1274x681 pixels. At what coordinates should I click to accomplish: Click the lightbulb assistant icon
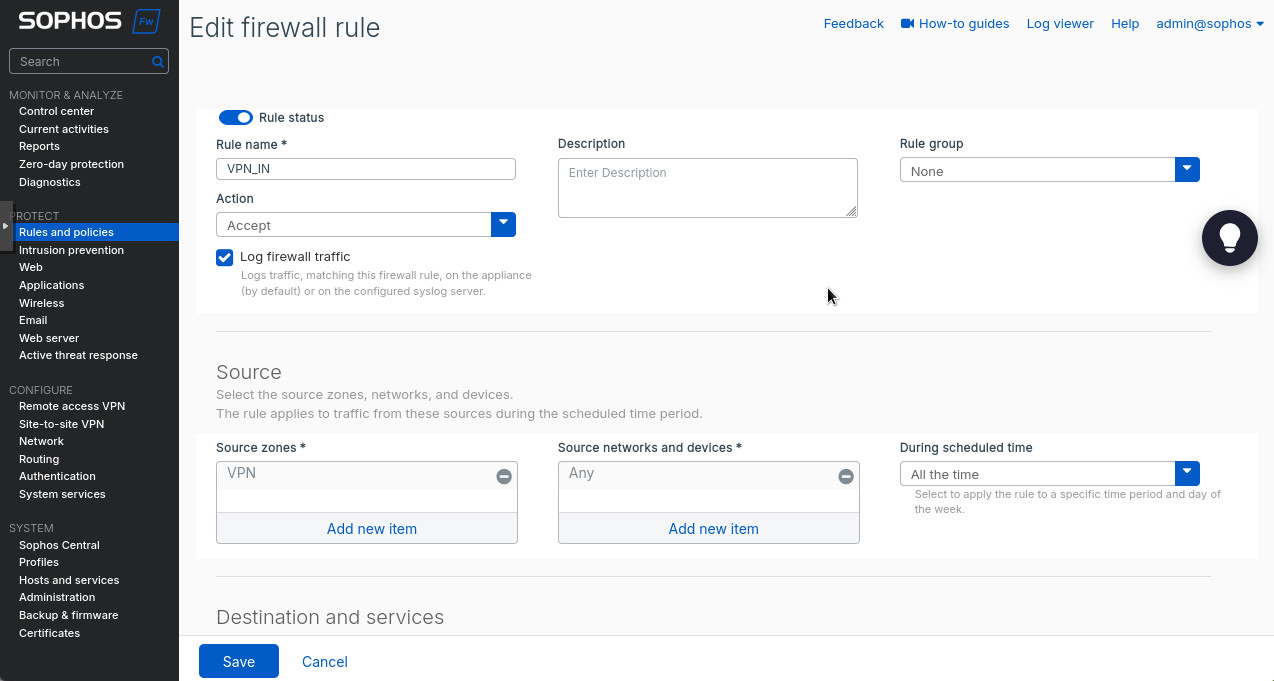(x=1229, y=237)
